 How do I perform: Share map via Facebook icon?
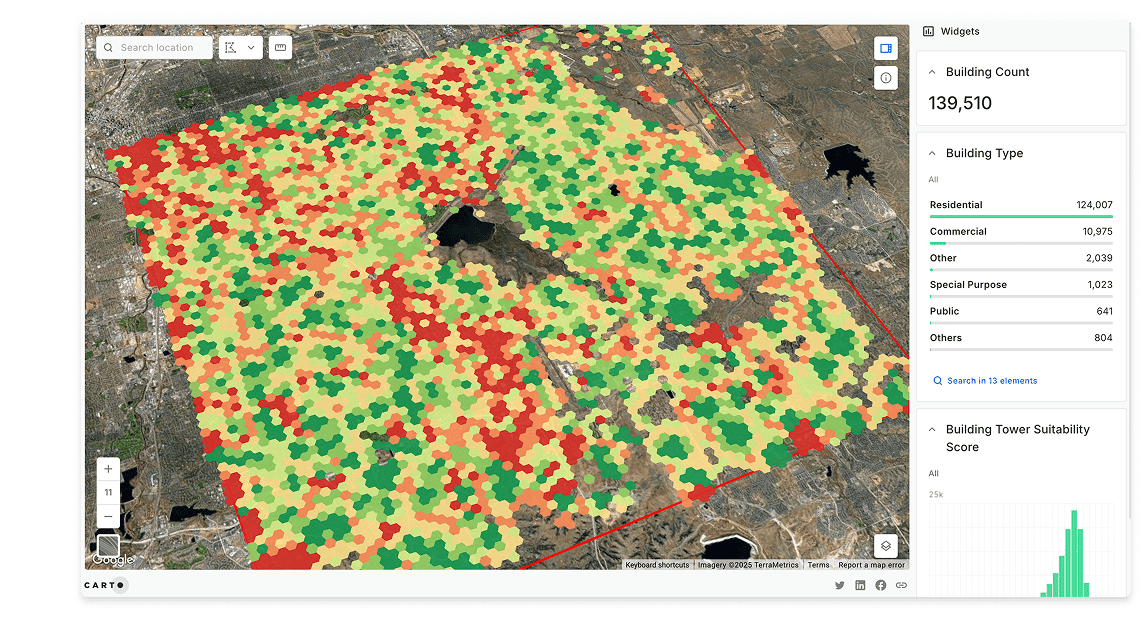pos(881,585)
